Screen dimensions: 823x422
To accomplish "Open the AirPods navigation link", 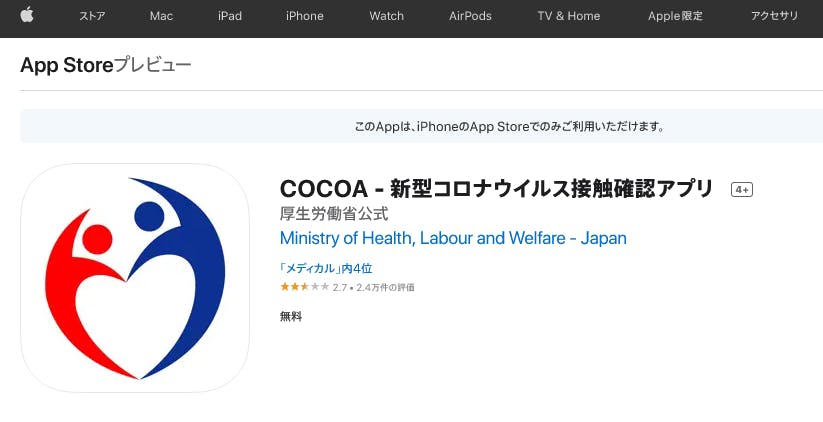I will click(470, 16).
